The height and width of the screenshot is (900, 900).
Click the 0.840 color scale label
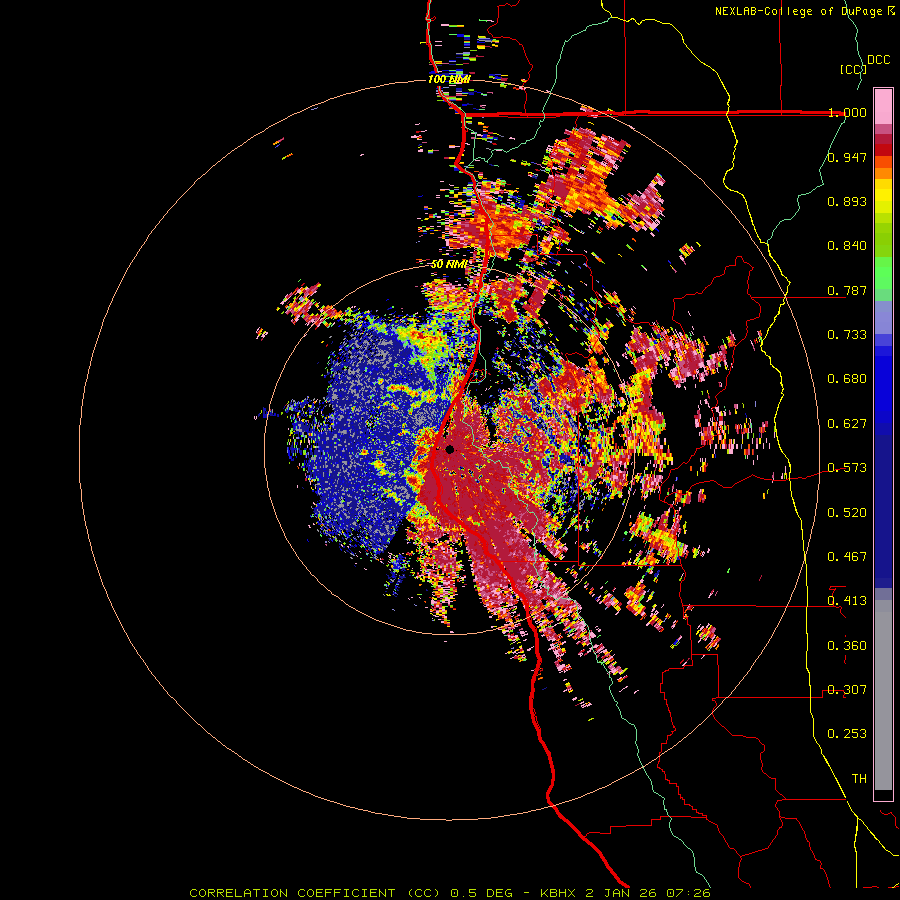coord(847,246)
